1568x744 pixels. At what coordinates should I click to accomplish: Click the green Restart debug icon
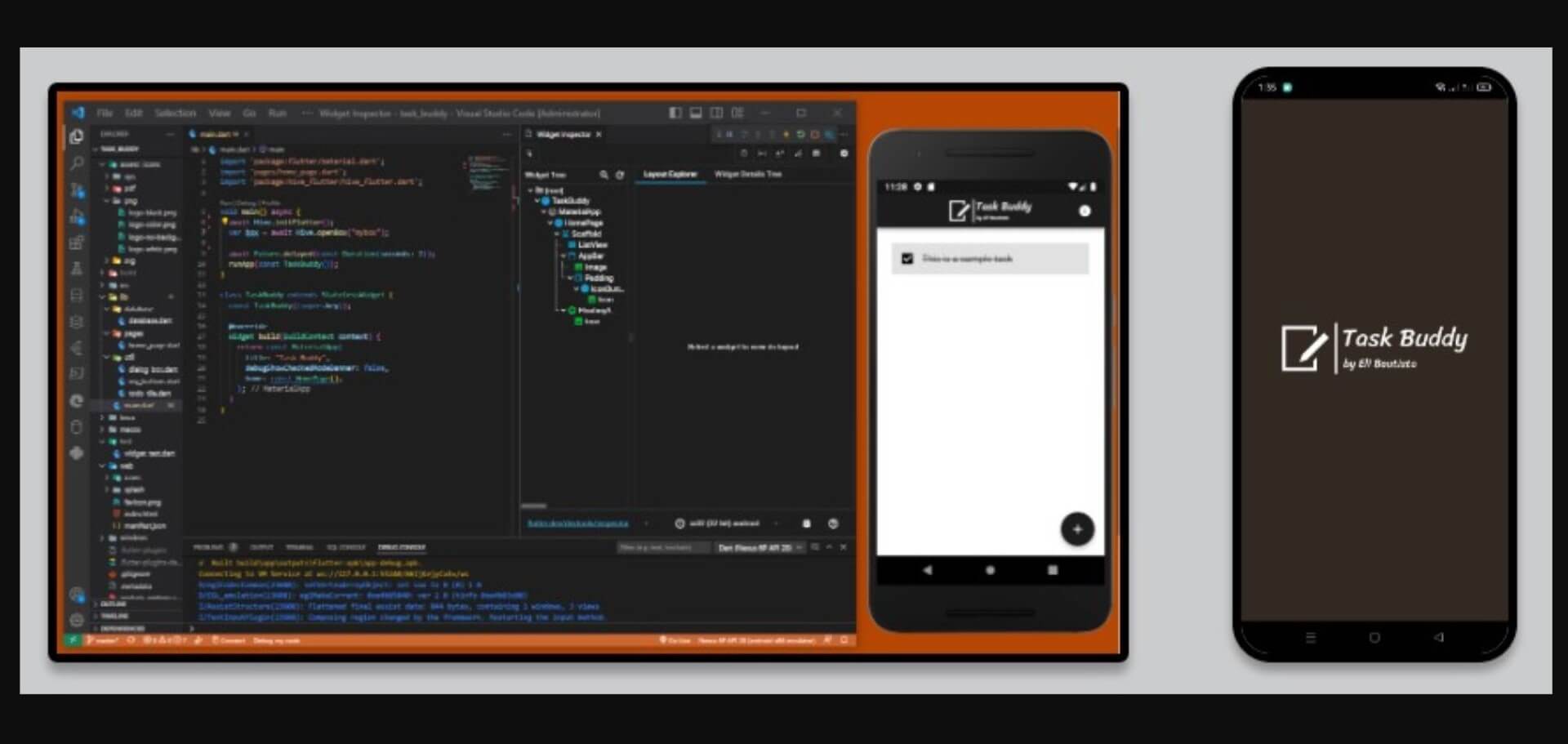pyautogui.click(x=800, y=134)
